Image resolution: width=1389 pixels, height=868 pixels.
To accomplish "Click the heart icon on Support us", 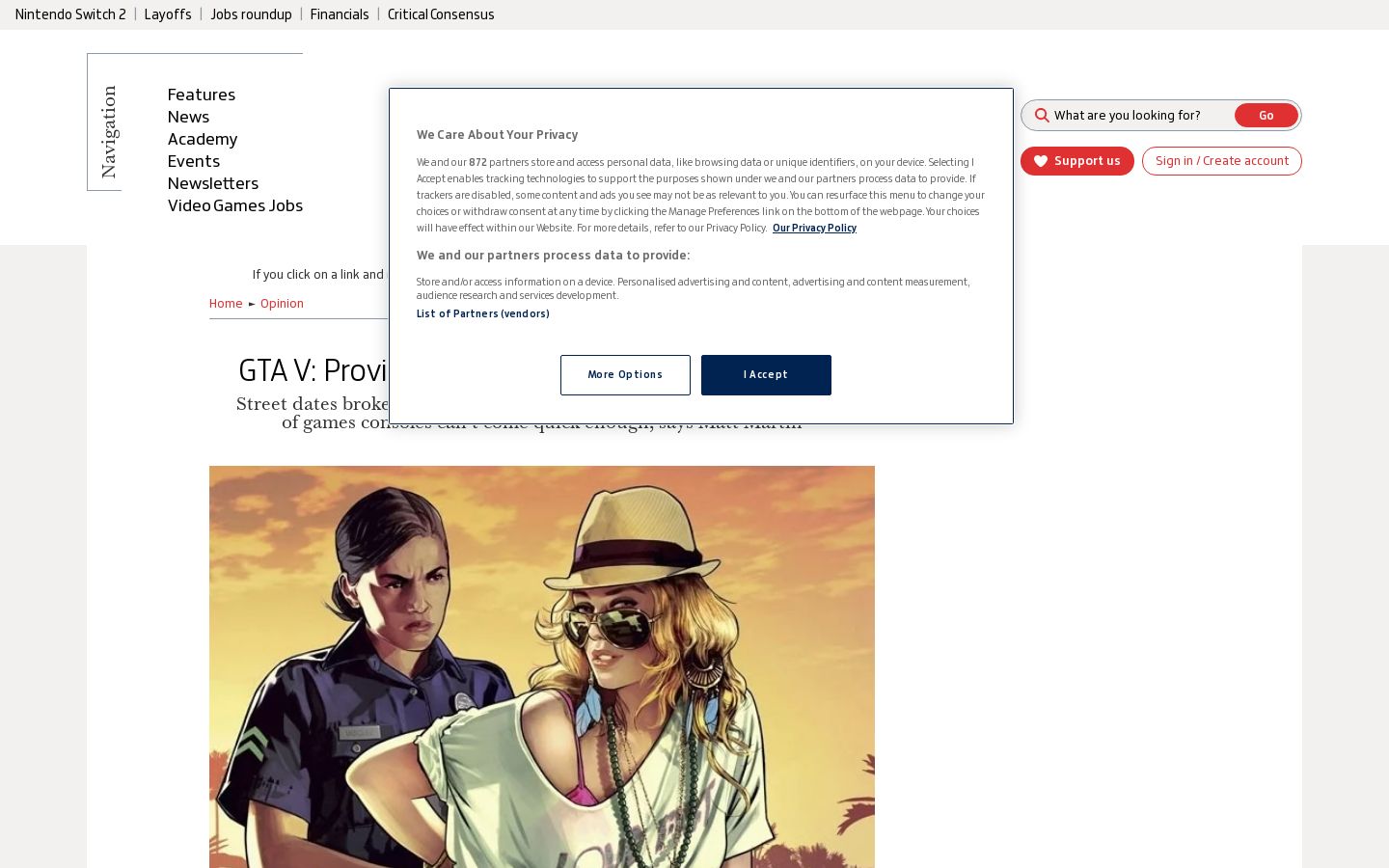I will point(1041,161).
